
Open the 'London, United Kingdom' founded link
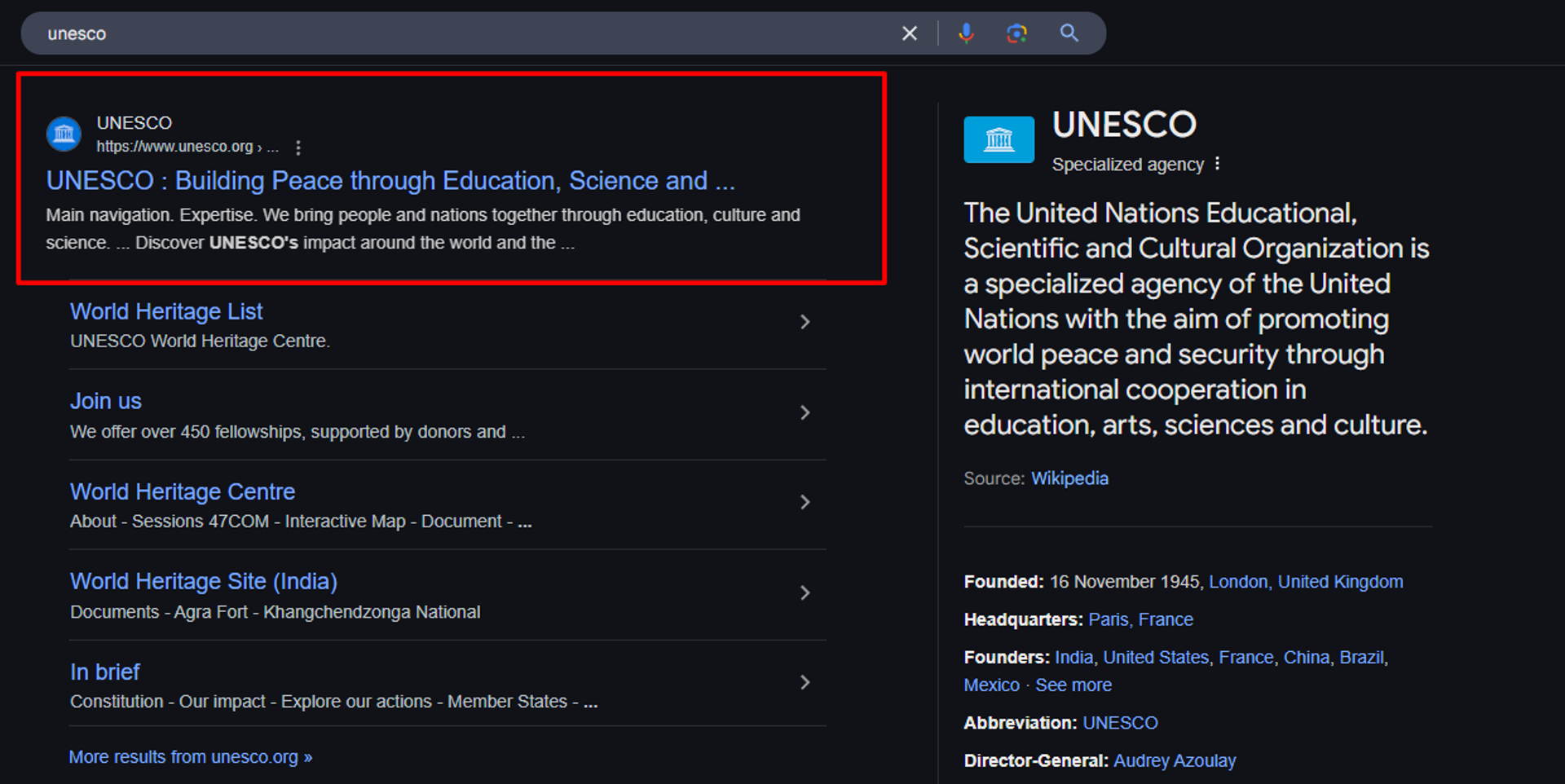[1306, 582]
